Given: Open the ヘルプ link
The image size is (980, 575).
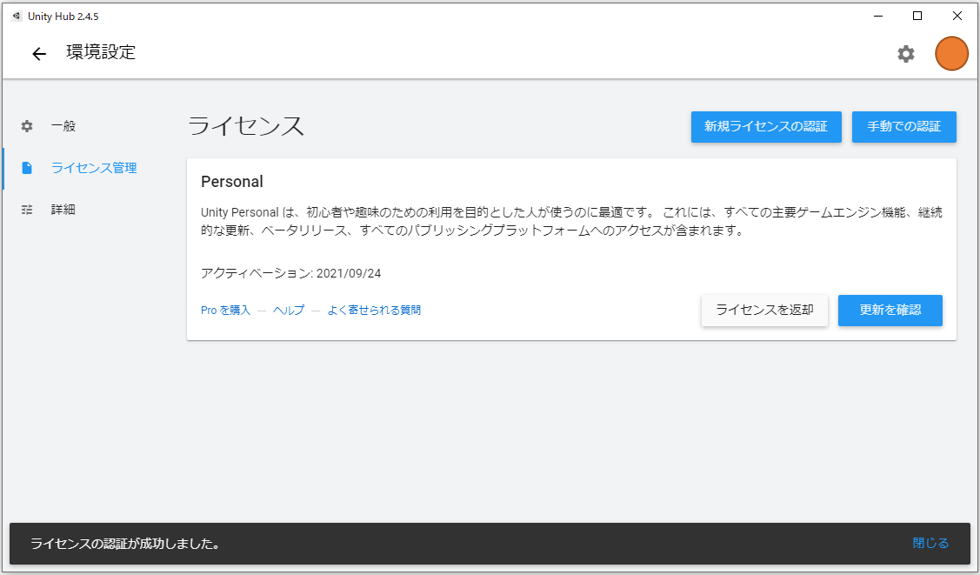Looking at the screenshot, I should pos(289,310).
